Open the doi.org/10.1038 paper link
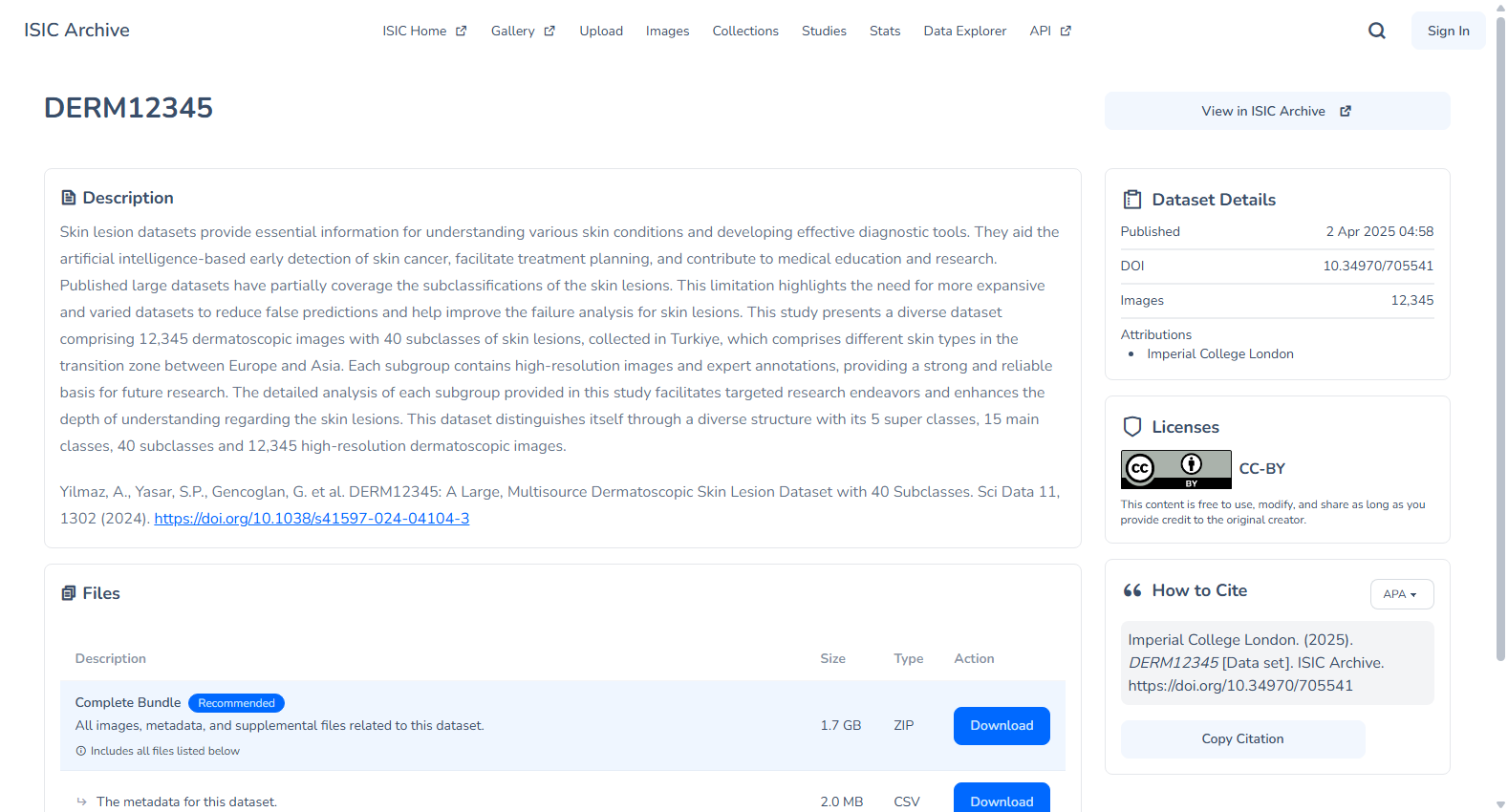Screen dimensions: 1508x812 coord(312,519)
